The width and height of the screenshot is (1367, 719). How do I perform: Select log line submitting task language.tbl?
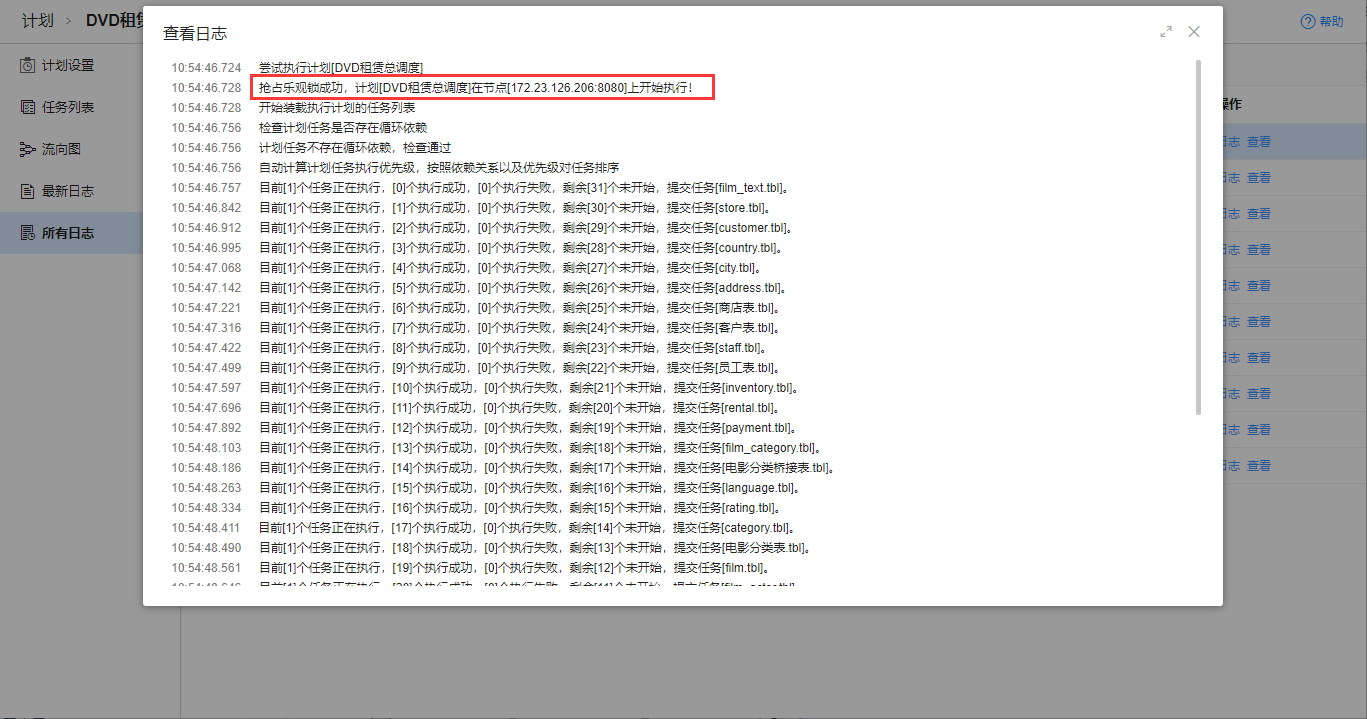click(531, 488)
